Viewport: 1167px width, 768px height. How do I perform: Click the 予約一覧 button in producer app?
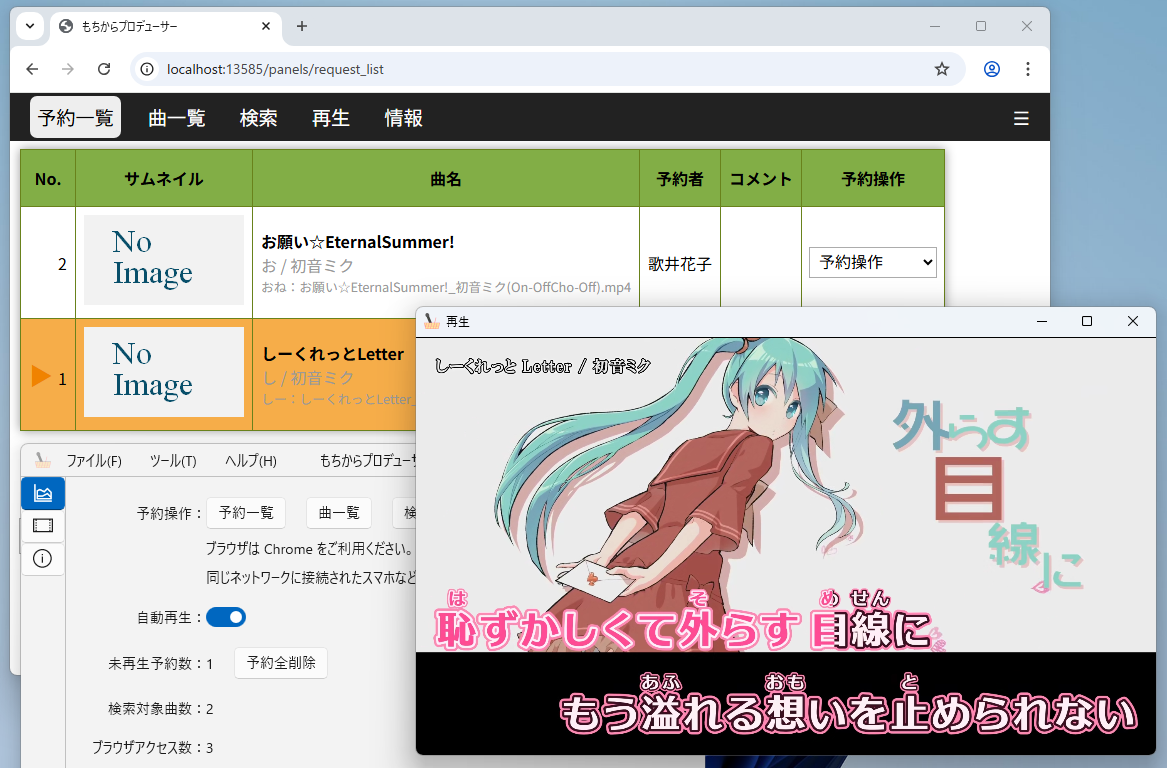(x=246, y=513)
